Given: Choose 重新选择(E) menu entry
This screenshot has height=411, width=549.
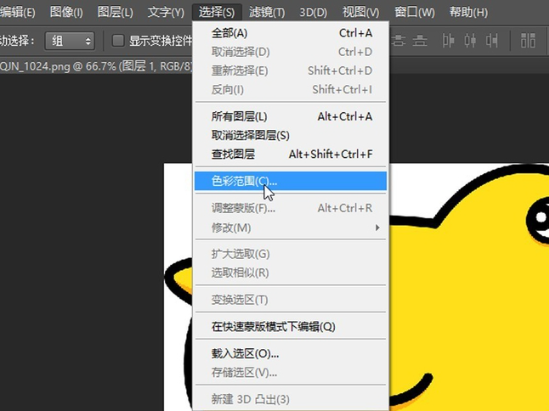Looking at the screenshot, I should click(291, 71).
